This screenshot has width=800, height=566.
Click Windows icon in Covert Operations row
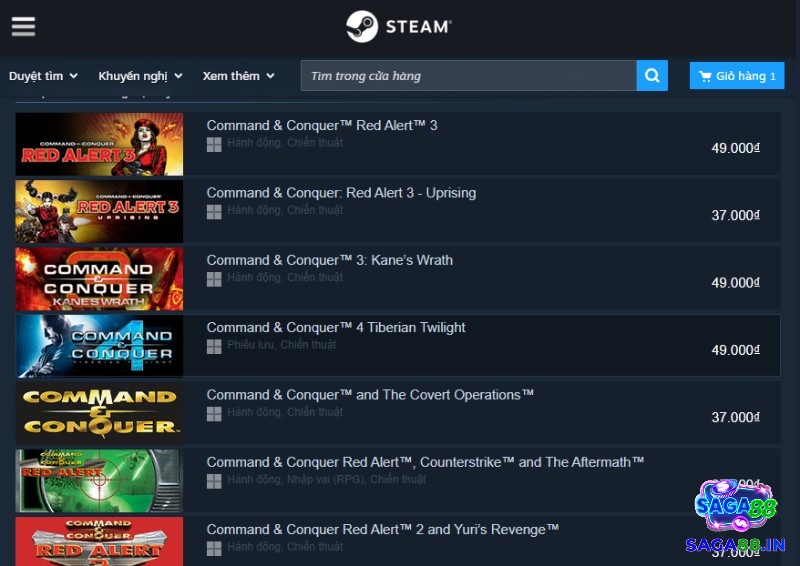(x=214, y=414)
